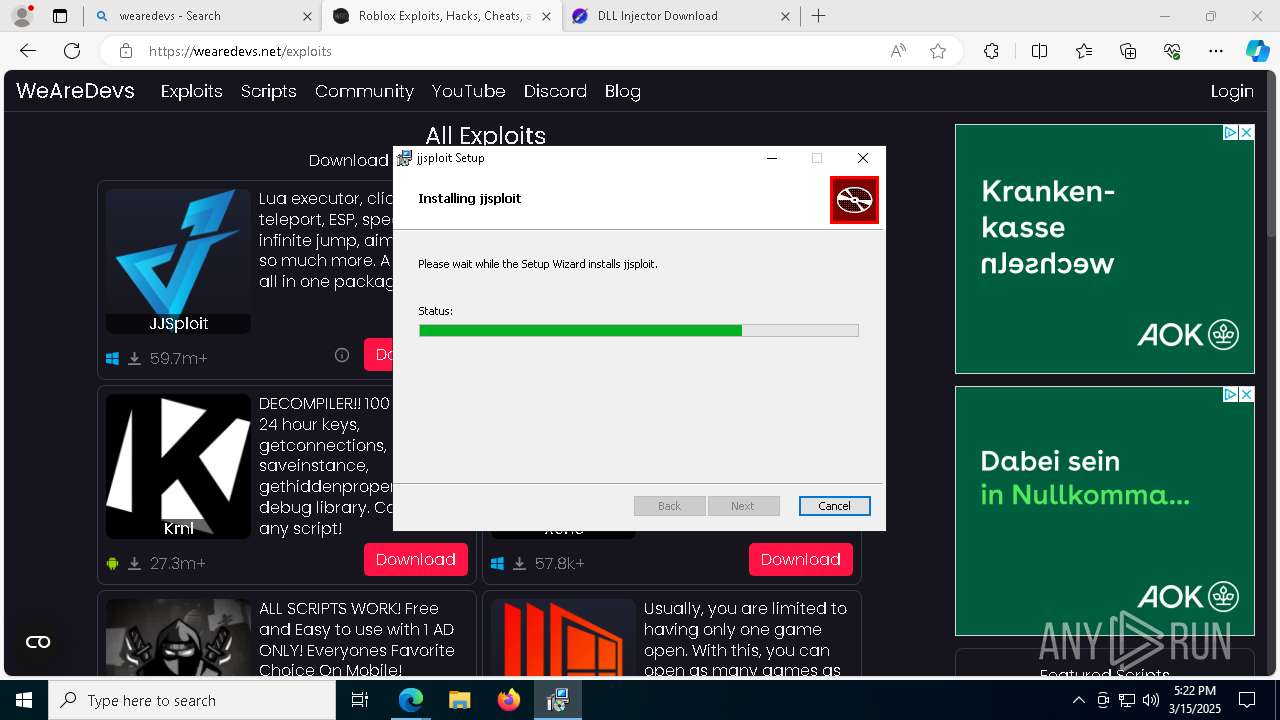The height and width of the screenshot is (720, 1280).
Task: Select the 'All Exploits' heading text
Action: coord(486,135)
